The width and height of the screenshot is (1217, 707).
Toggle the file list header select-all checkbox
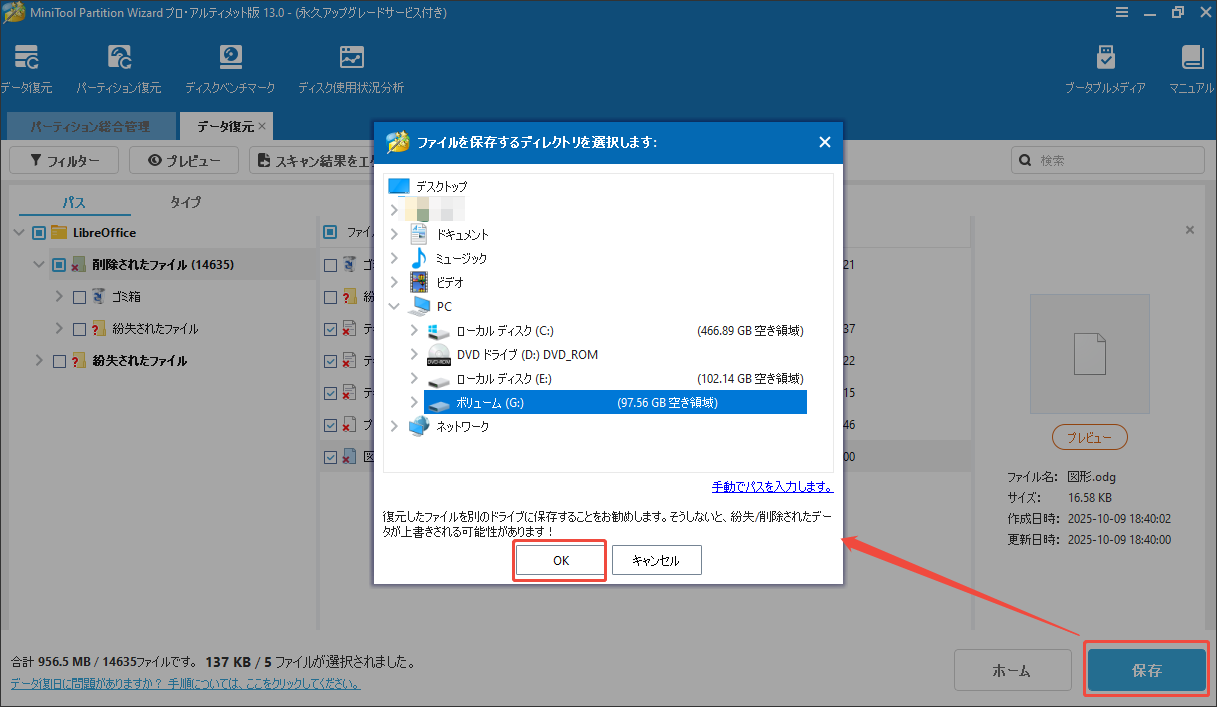330,232
